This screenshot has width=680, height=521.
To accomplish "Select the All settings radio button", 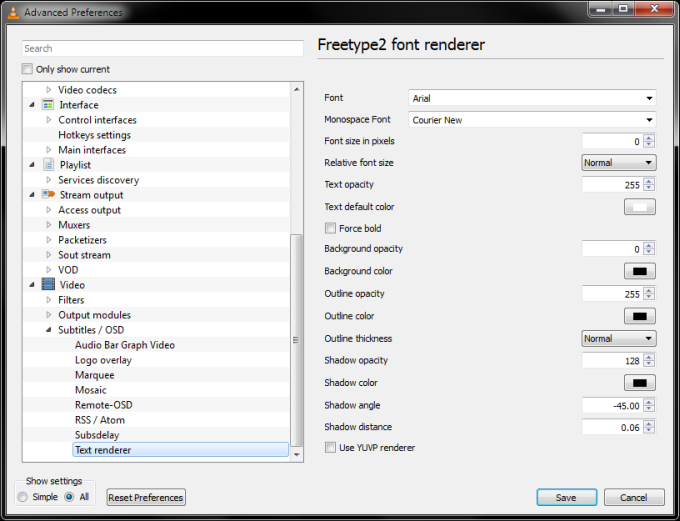I will [69, 497].
